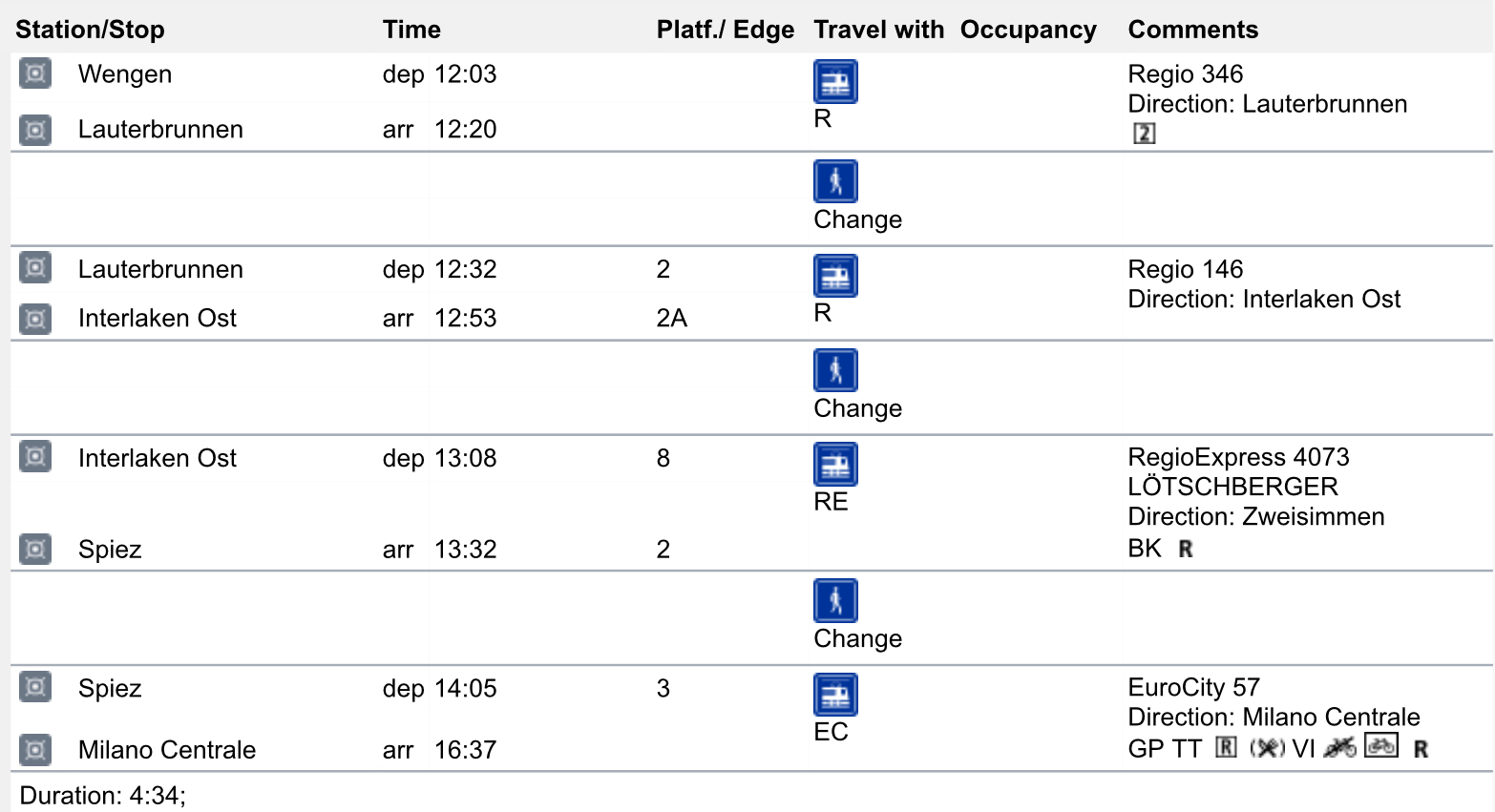
Task: Click the Spiez departure station name
Action: click(x=110, y=689)
